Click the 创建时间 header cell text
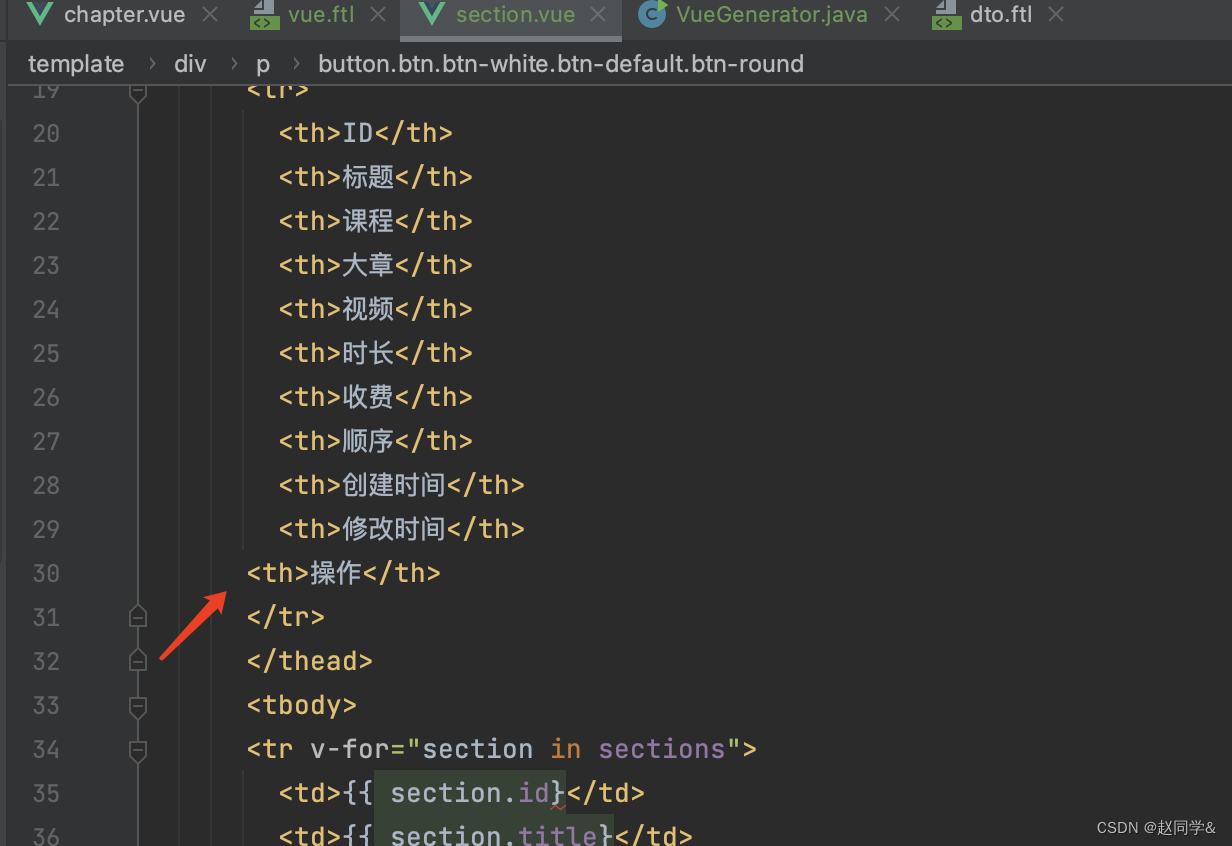 pyautogui.click(x=394, y=485)
